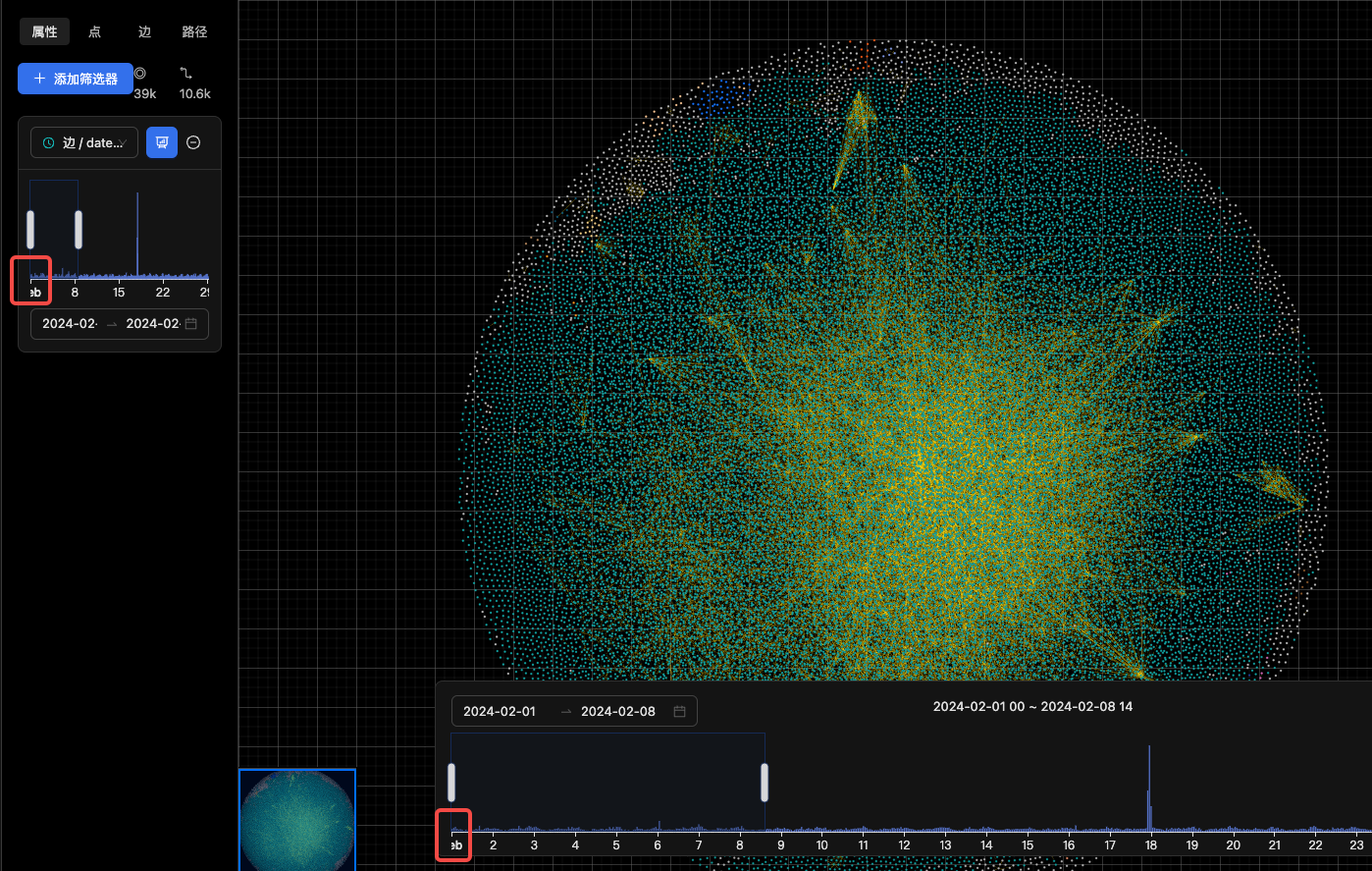The image size is (1372, 871).
Task: Open the 边 tab
Action: 144,31
